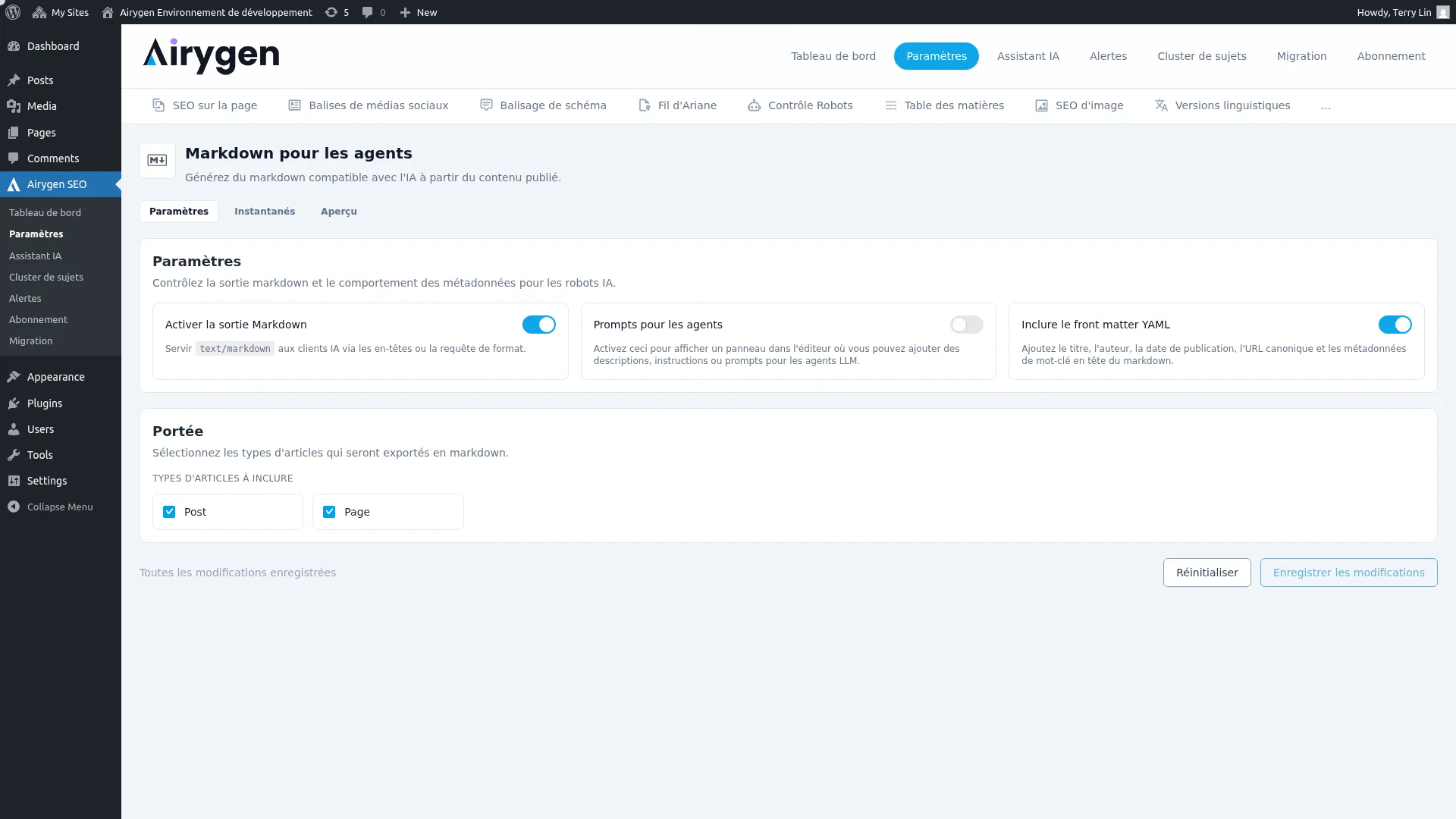The height and width of the screenshot is (819, 1456).
Task: Toggle Inclure le front matter YAML
Action: click(x=1395, y=325)
